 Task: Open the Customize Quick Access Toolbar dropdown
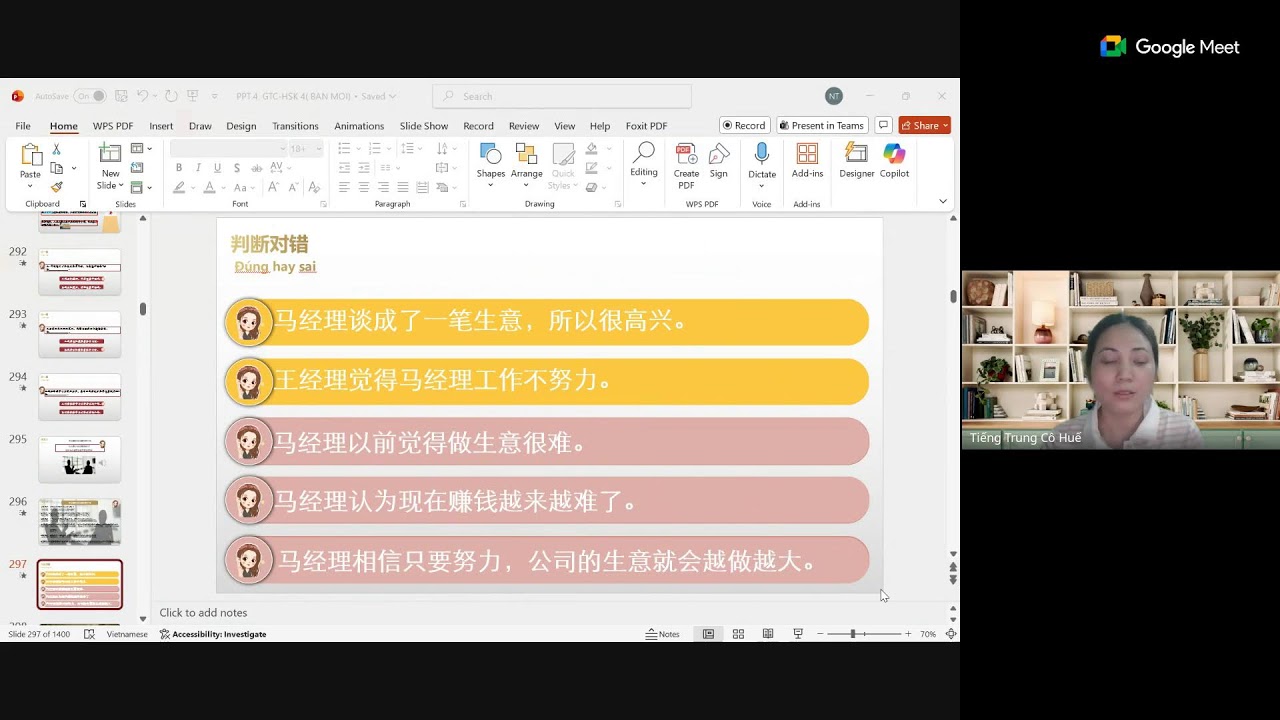click(x=214, y=96)
